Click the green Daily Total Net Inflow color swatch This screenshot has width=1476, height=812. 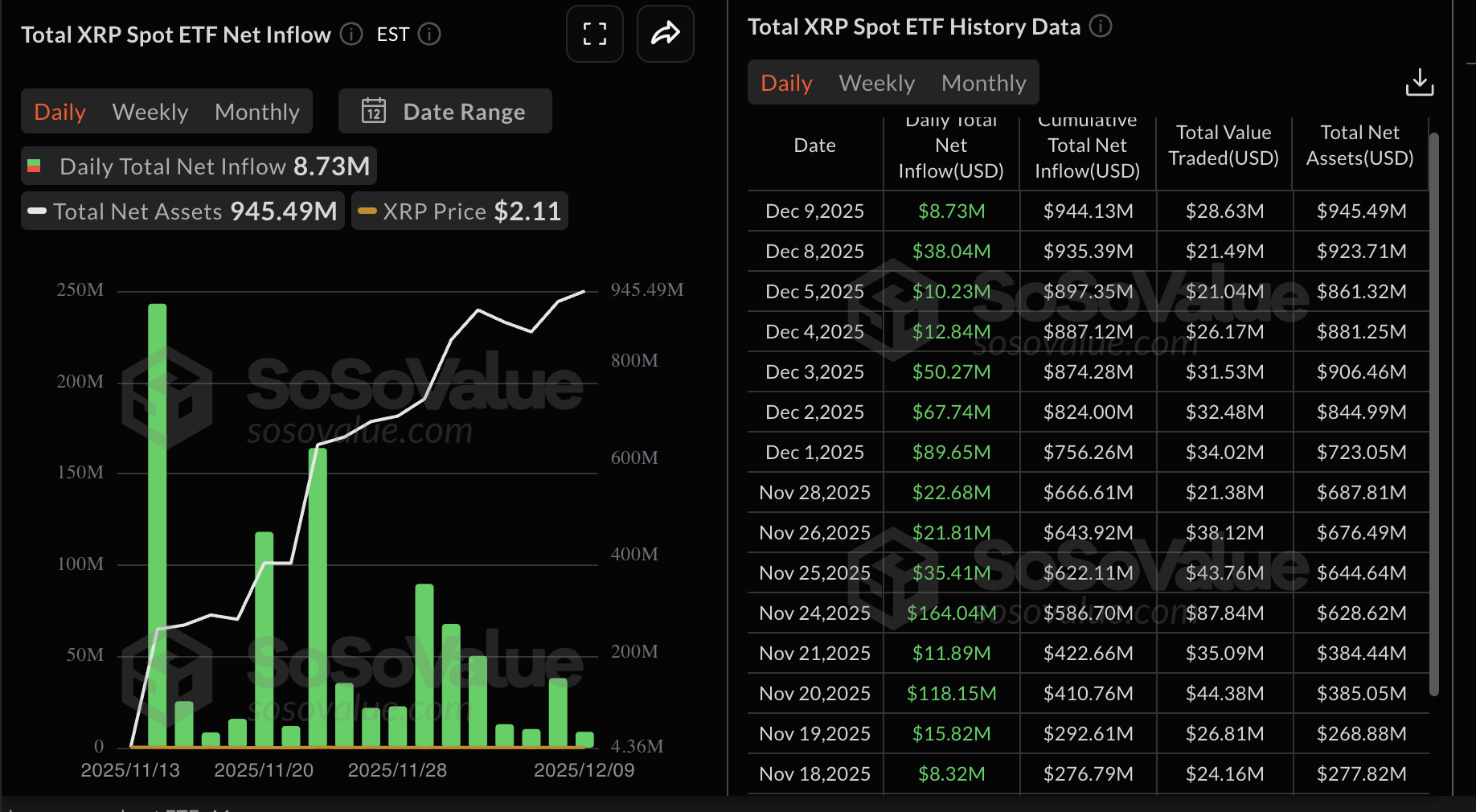coord(35,166)
